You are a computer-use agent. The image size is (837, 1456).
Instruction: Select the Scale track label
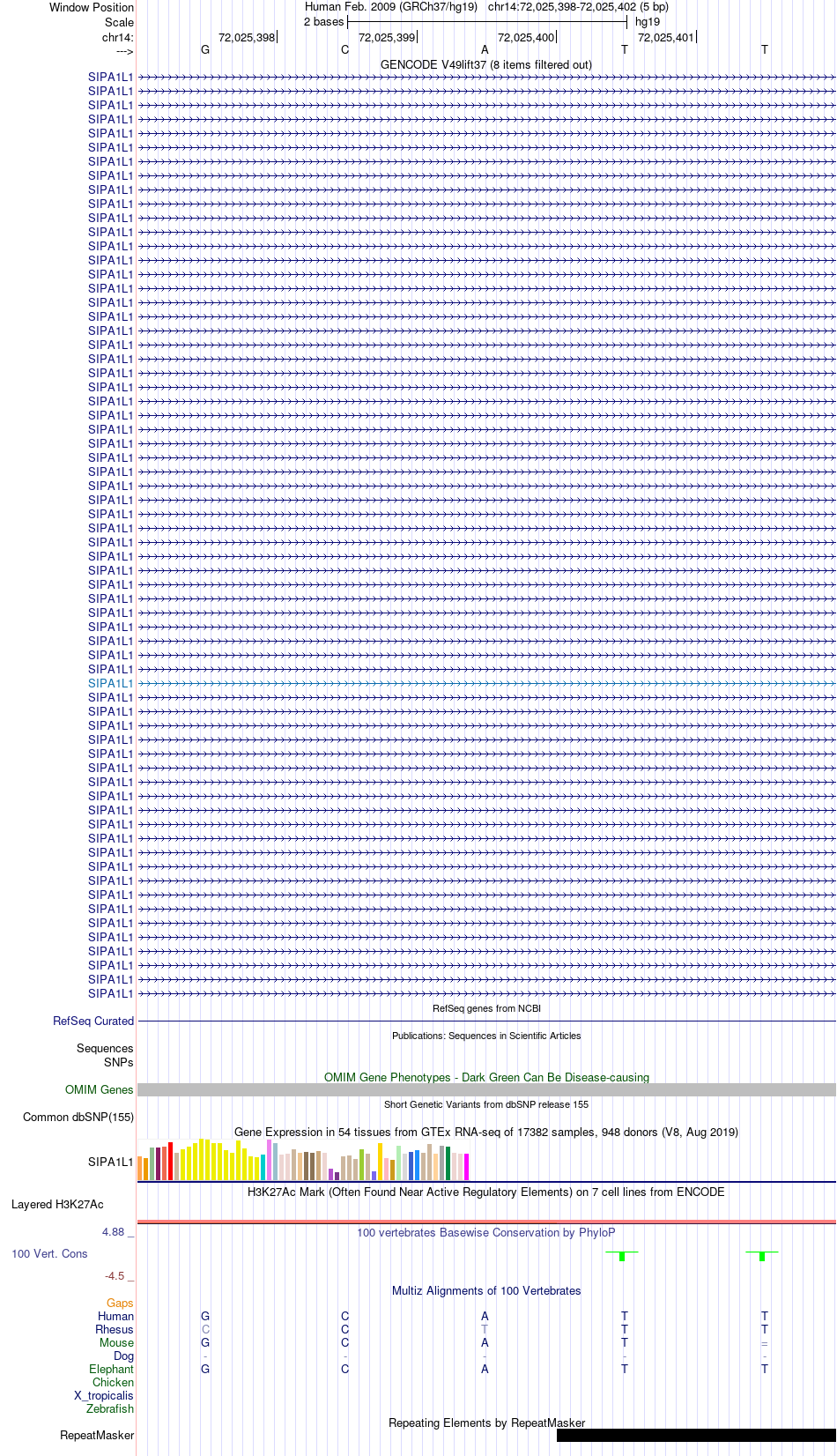click(x=120, y=22)
